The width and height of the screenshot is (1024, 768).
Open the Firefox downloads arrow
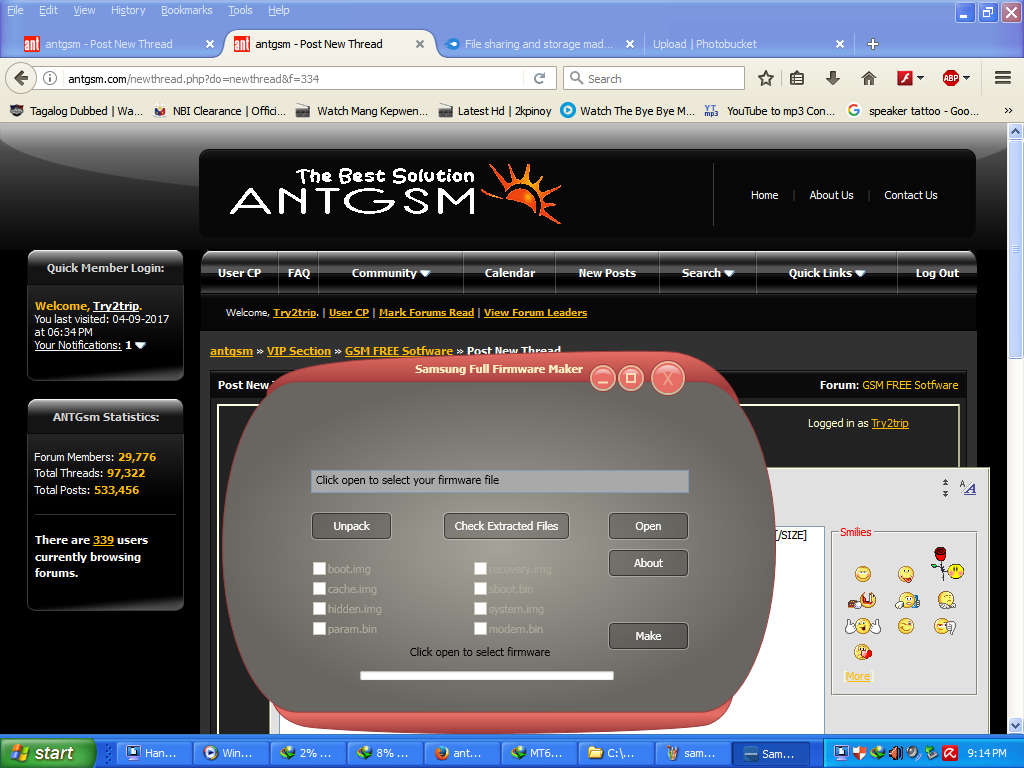coord(832,78)
